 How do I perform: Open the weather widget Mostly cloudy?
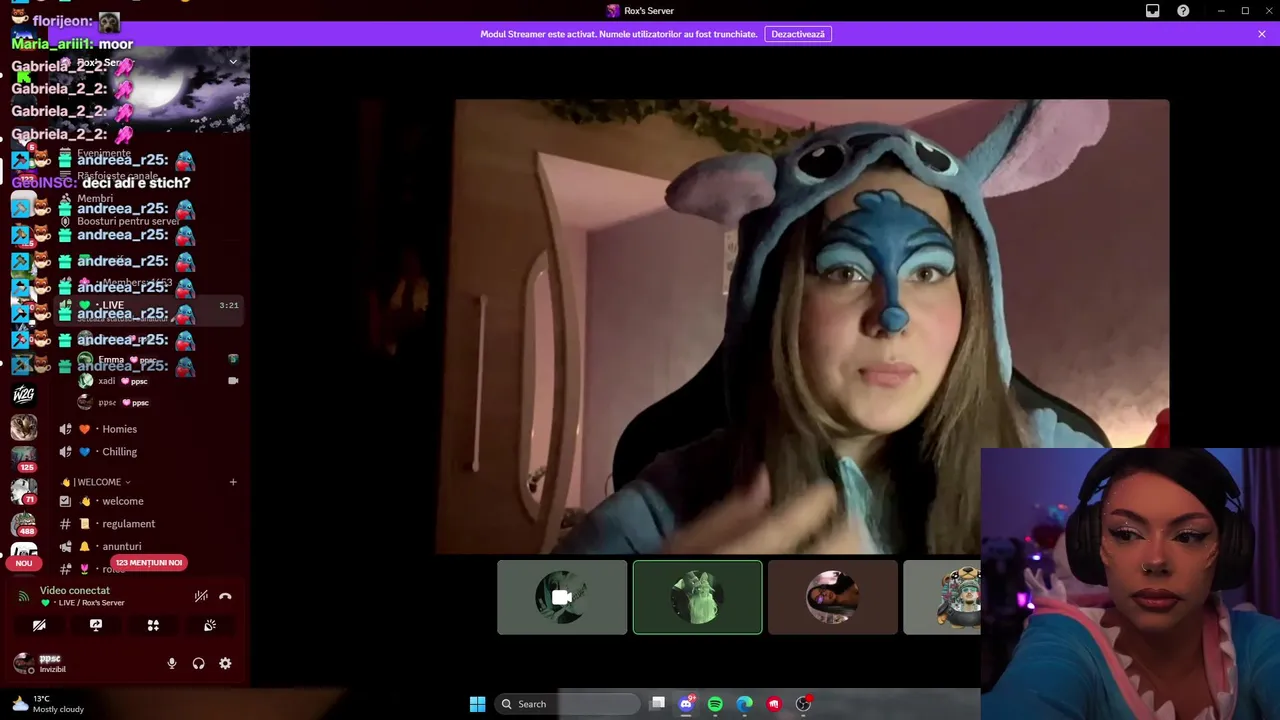pos(46,704)
